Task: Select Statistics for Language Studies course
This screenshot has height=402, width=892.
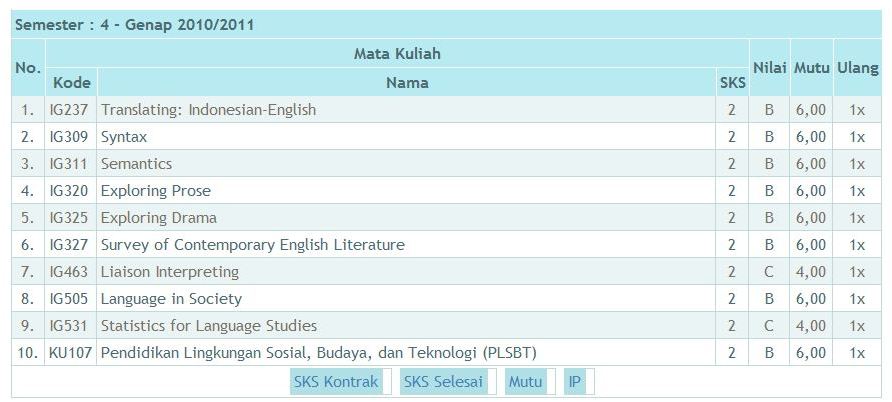Action: 209,326
